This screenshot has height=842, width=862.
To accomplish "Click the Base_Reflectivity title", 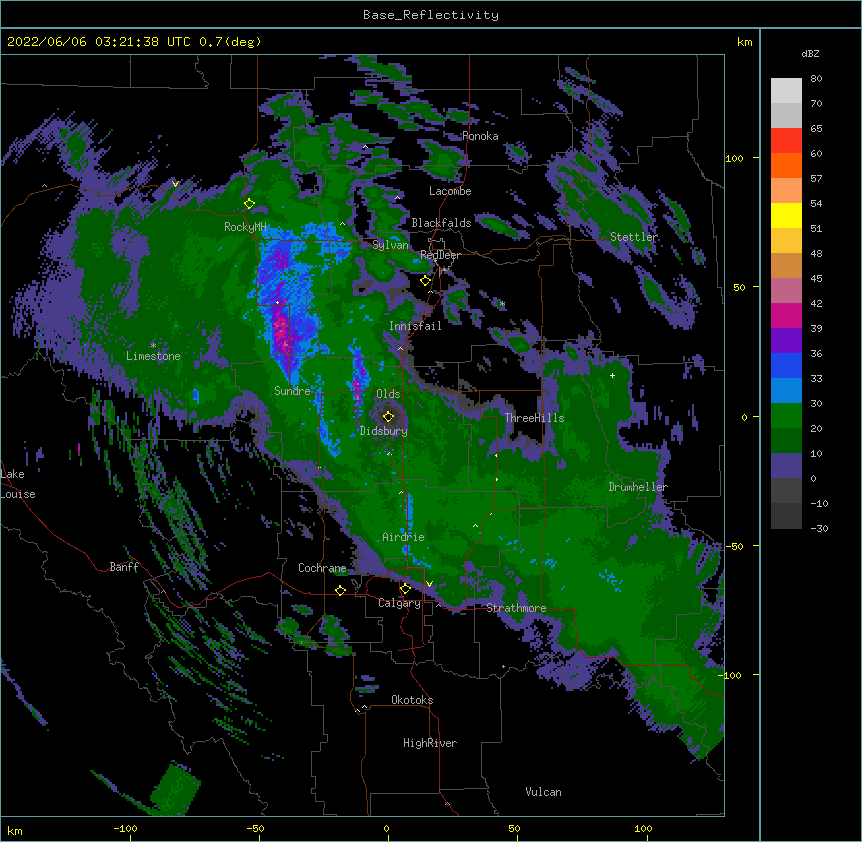I will (x=431, y=15).
